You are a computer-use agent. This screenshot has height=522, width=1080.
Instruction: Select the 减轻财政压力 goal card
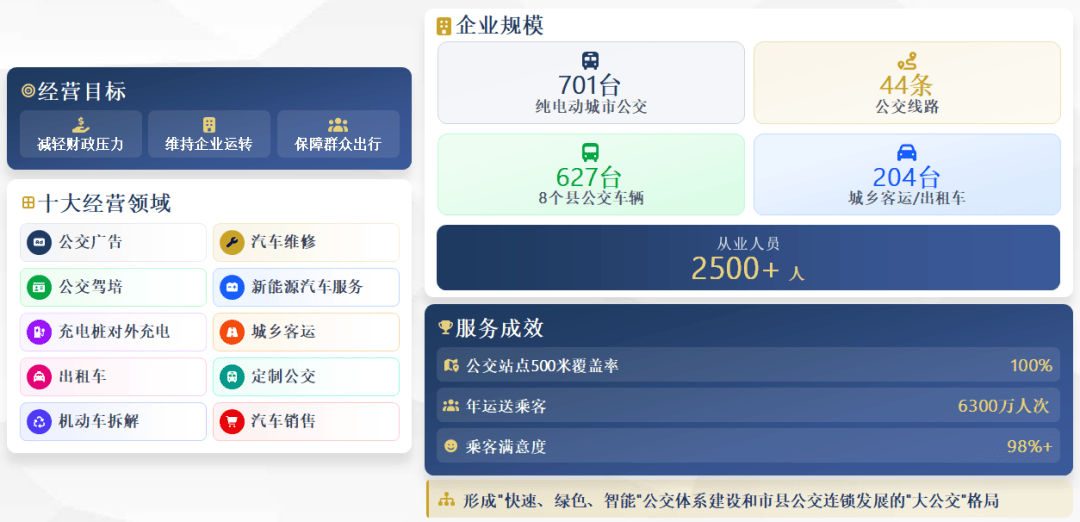81,134
